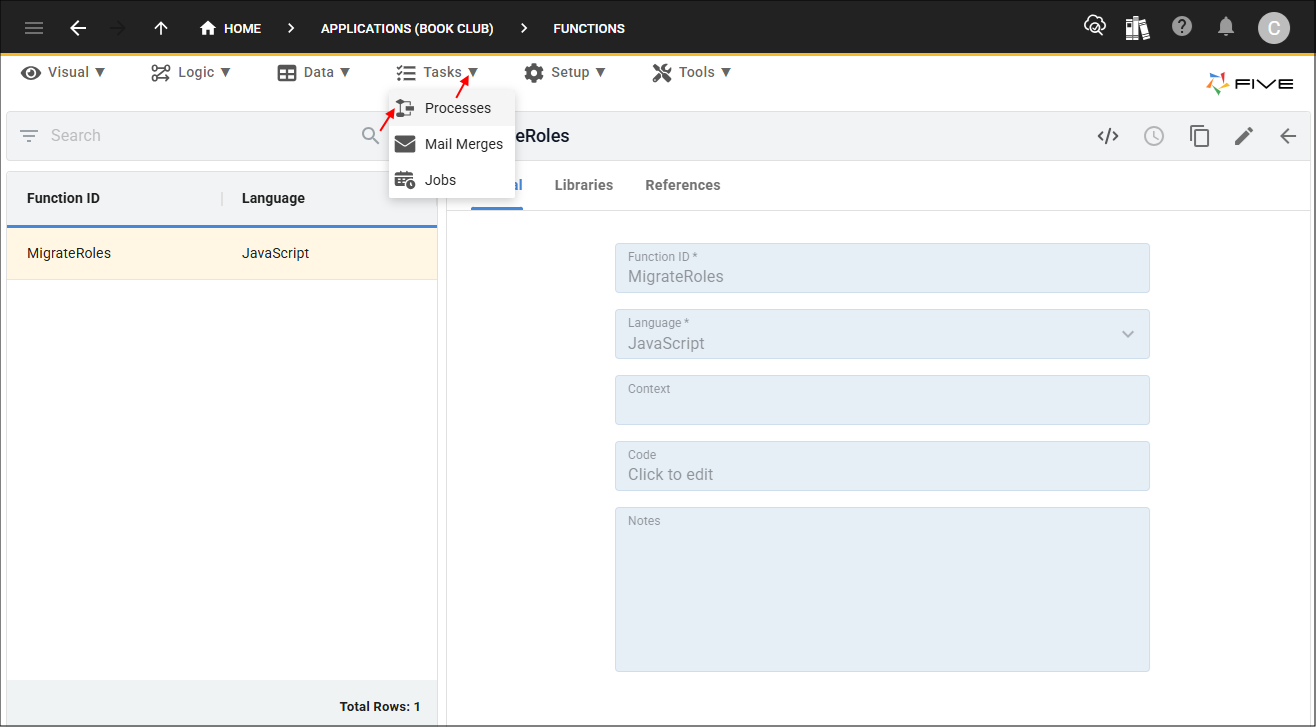Switch to the Libraries tab
This screenshot has height=727, width=1316.
(x=584, y=185)
